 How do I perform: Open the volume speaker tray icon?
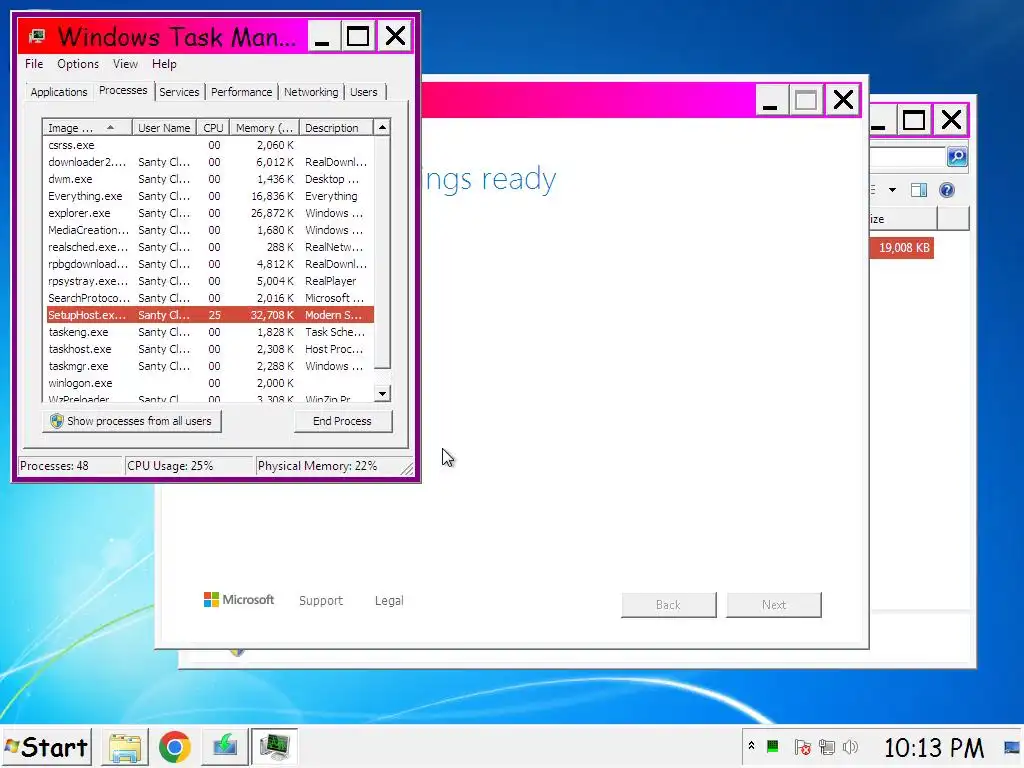click(850, 746)
